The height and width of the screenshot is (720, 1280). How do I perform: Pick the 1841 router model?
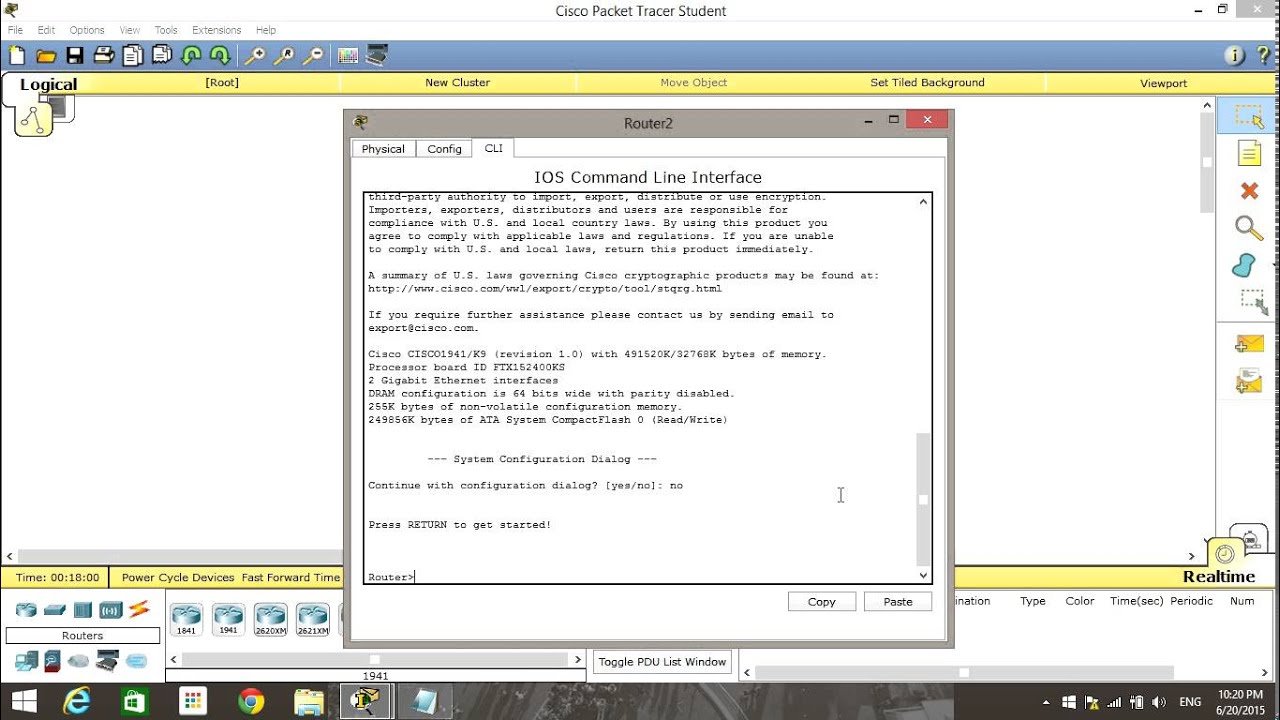tap(186, 620)
